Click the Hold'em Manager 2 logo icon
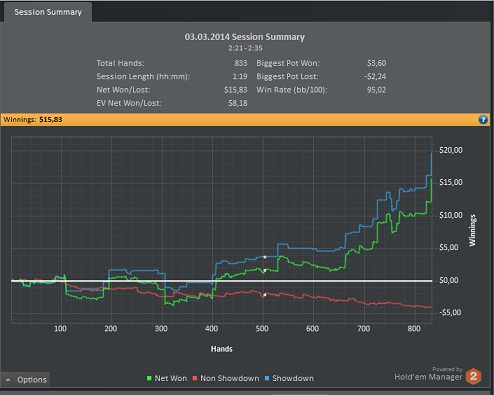Image resolution: width=494 pixels, height=395 pixels. [x=473, y=376]
